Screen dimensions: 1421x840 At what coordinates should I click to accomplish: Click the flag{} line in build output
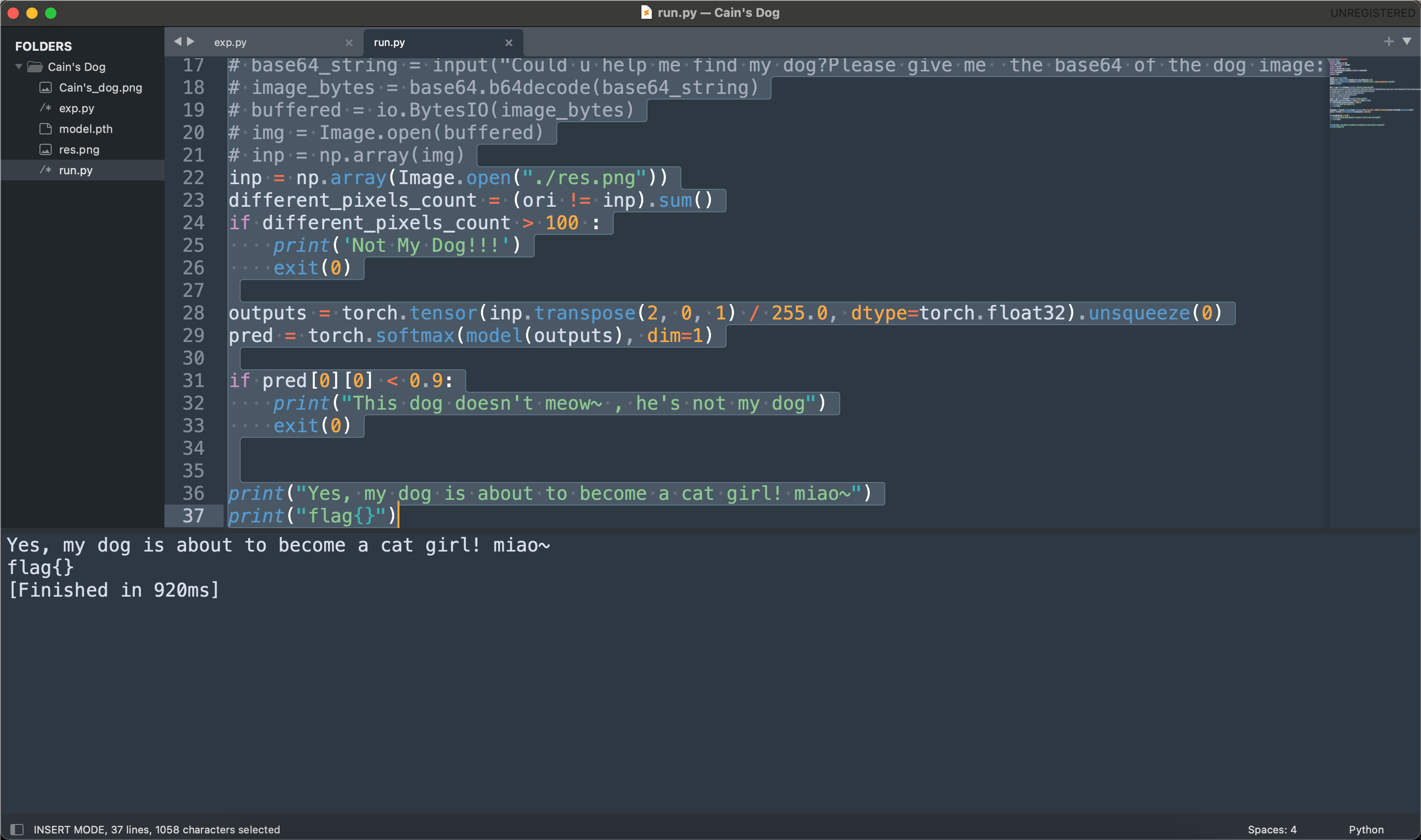[40, 568]
